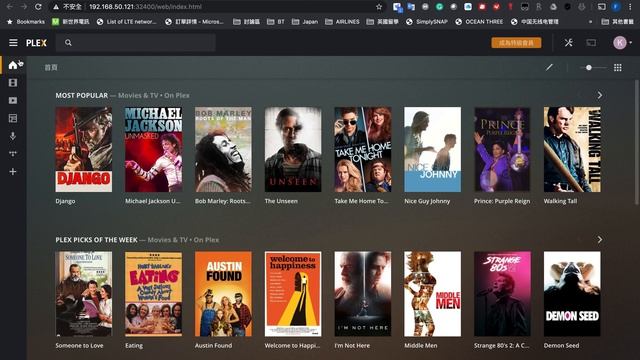Show hidden bookmarks overflow chevron
The image size is (640, 360).
[x=590, y=22]
